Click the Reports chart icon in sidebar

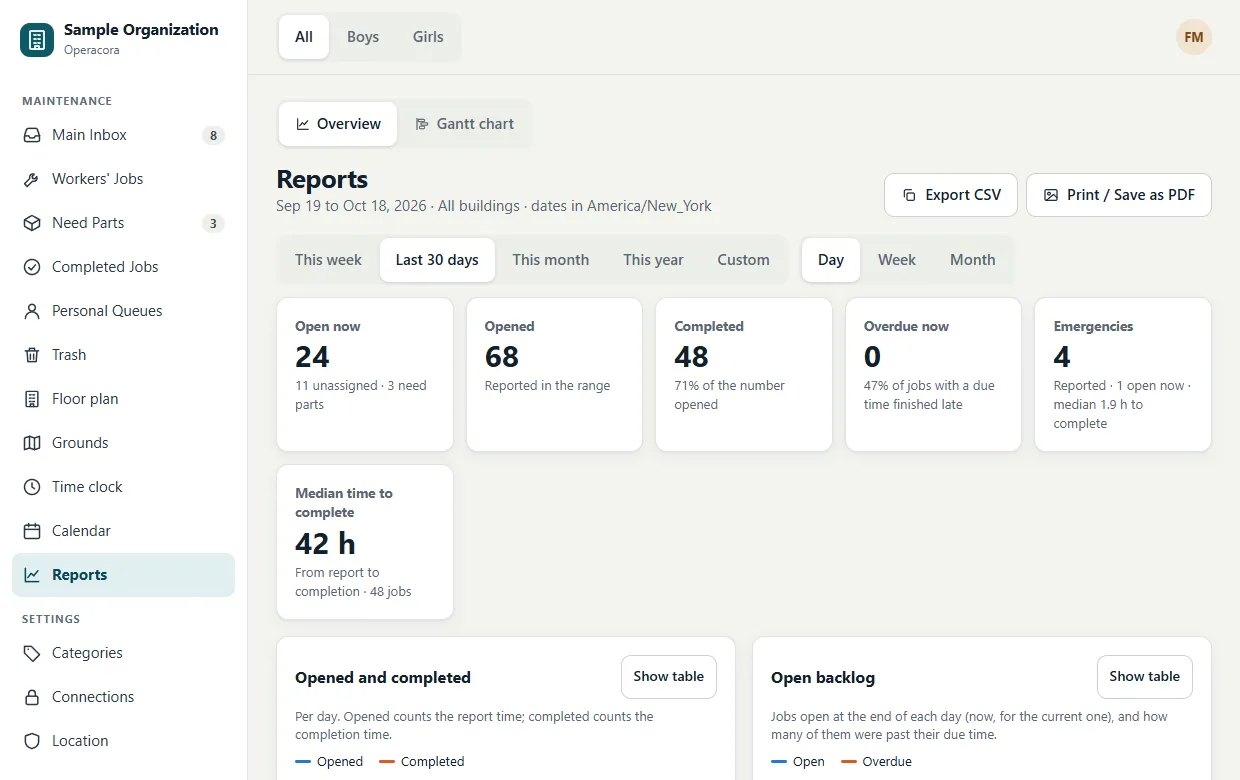[32, 575]
